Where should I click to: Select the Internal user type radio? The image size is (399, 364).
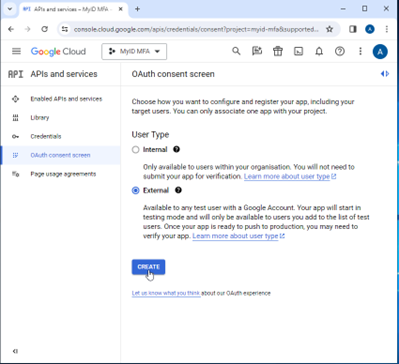pos(135,150)
